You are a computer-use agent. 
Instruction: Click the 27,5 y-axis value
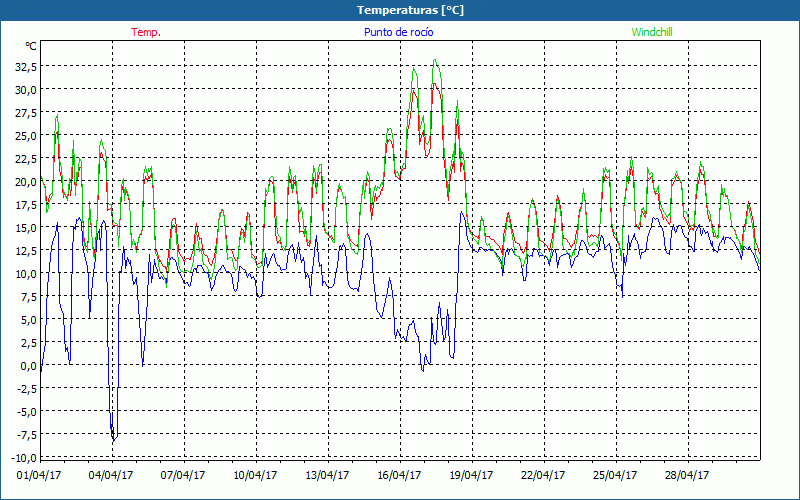pyautogui.click(x=24, y=112)
